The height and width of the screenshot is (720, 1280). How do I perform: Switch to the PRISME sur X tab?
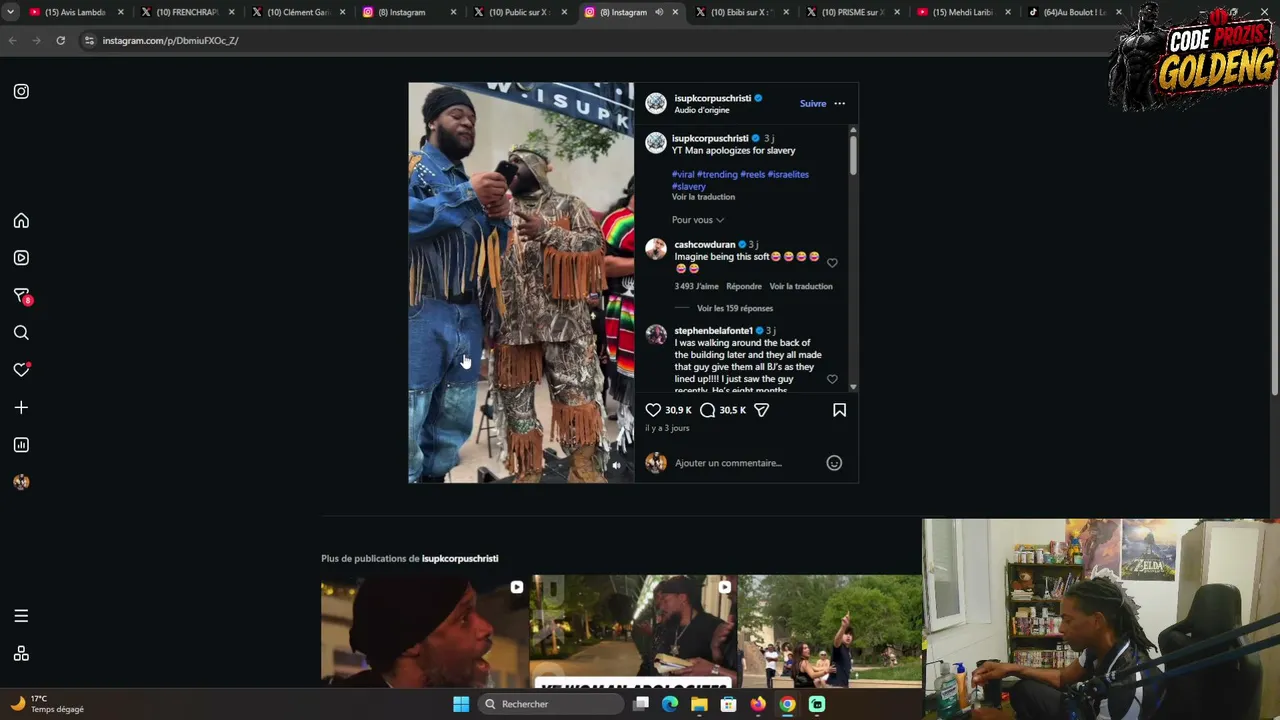(x=852, y=12)
